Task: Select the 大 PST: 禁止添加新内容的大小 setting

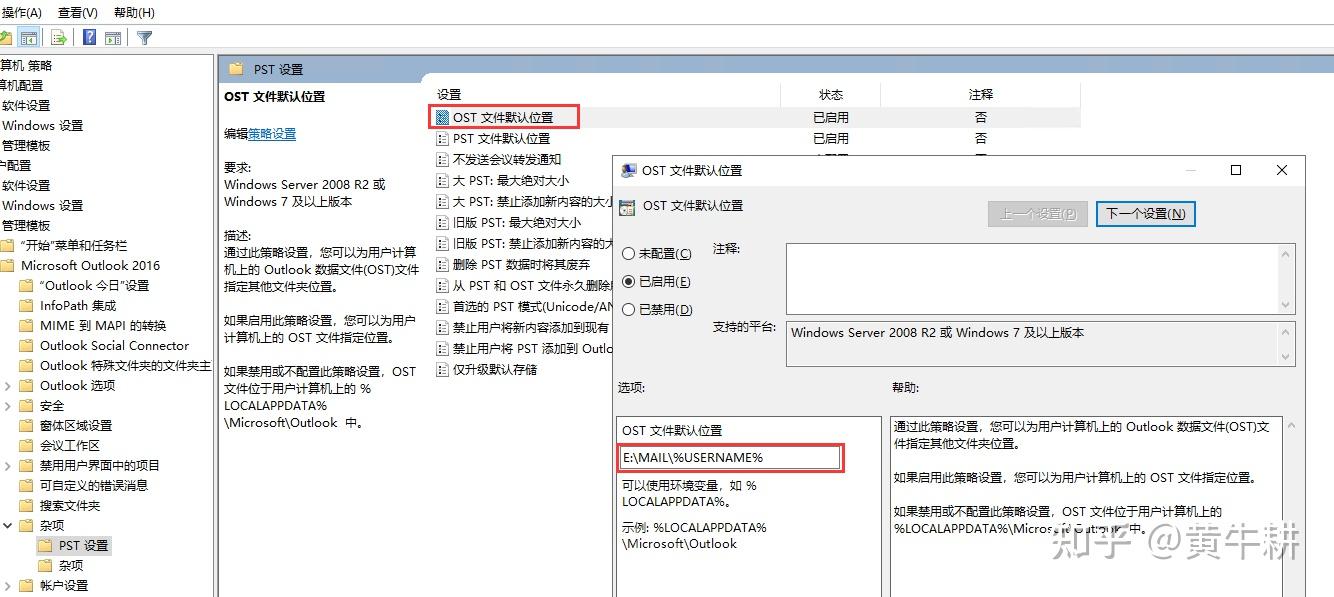Action: coord(532,202)
